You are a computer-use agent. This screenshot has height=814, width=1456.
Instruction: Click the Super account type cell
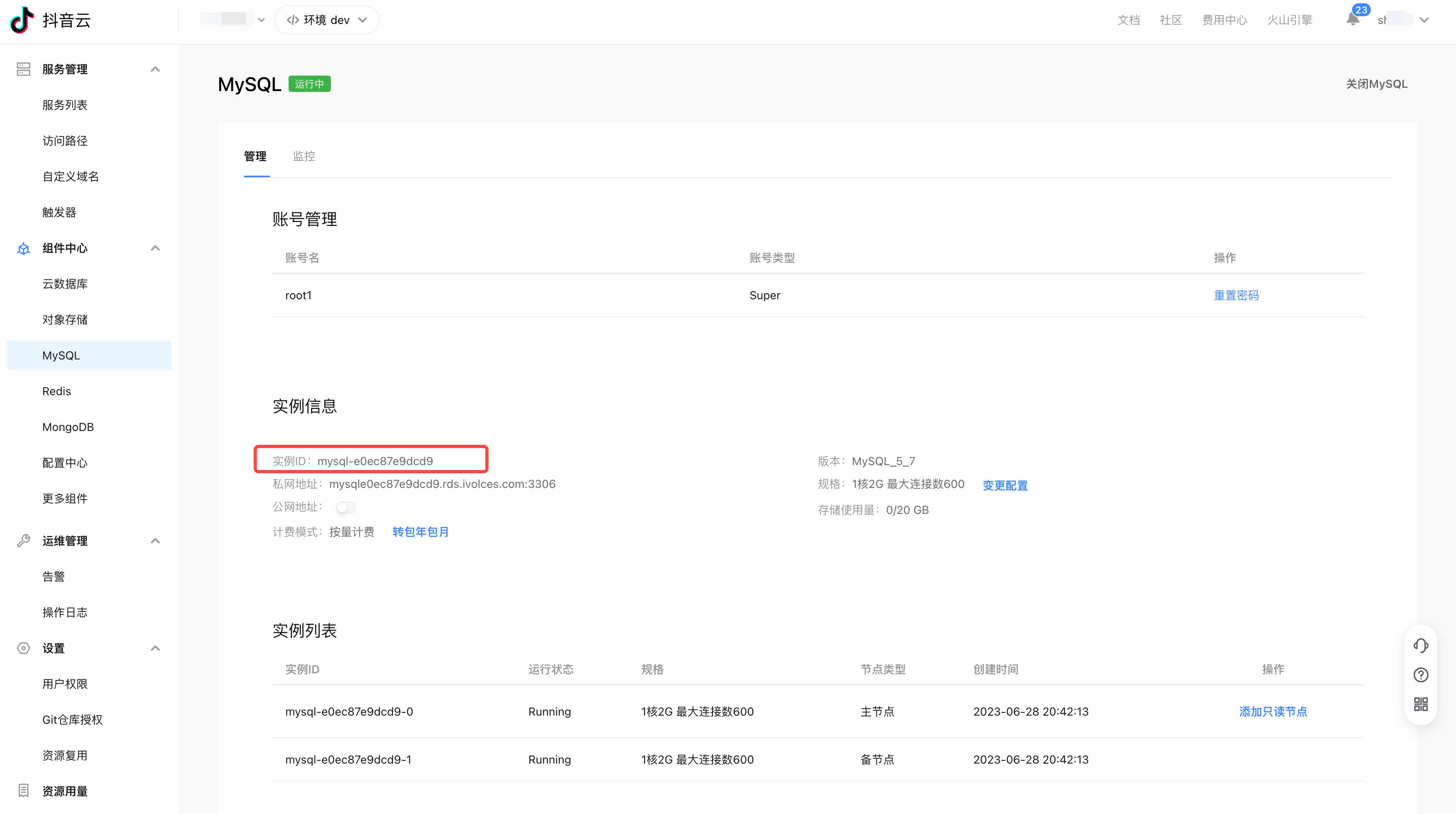tap(765, 295)
